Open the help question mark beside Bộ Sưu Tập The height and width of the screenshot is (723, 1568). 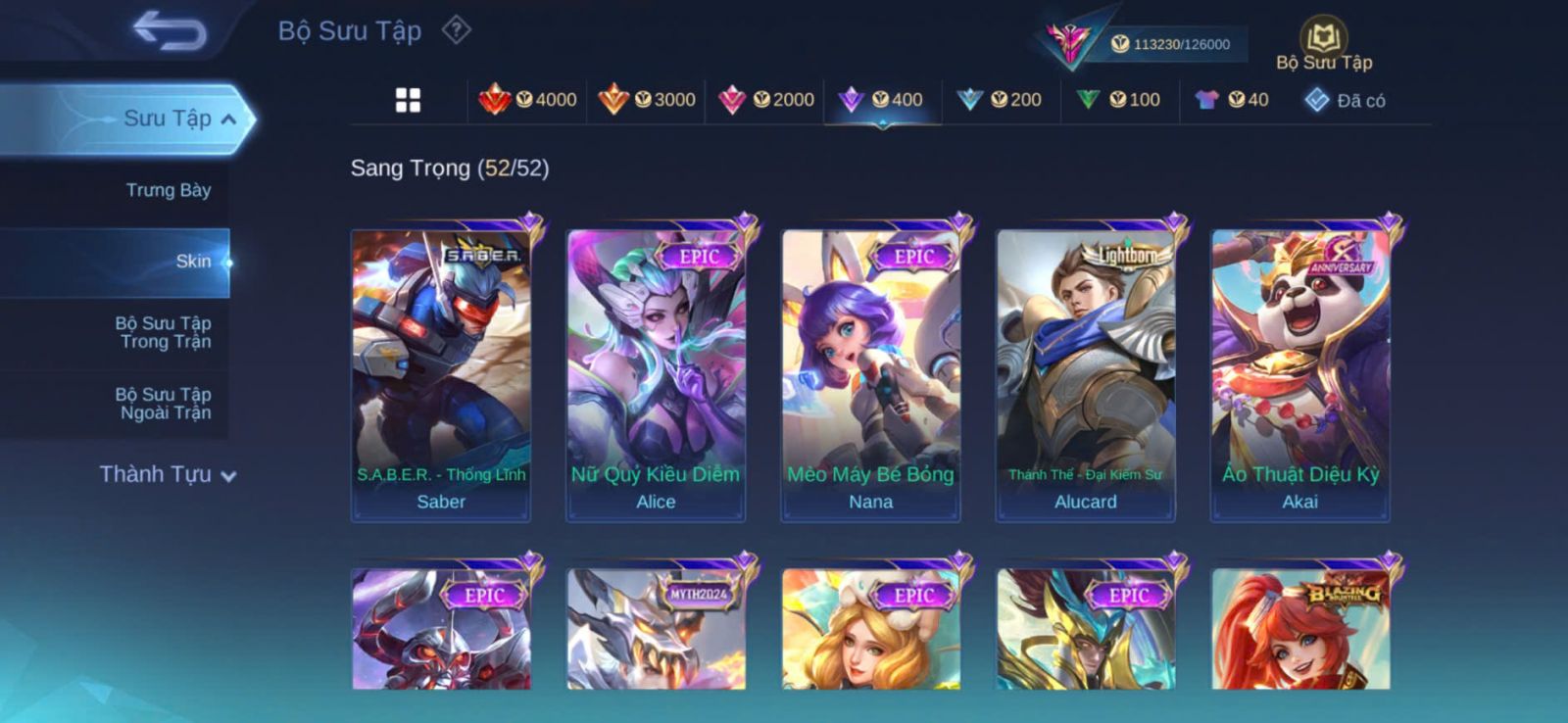[456, 30]
